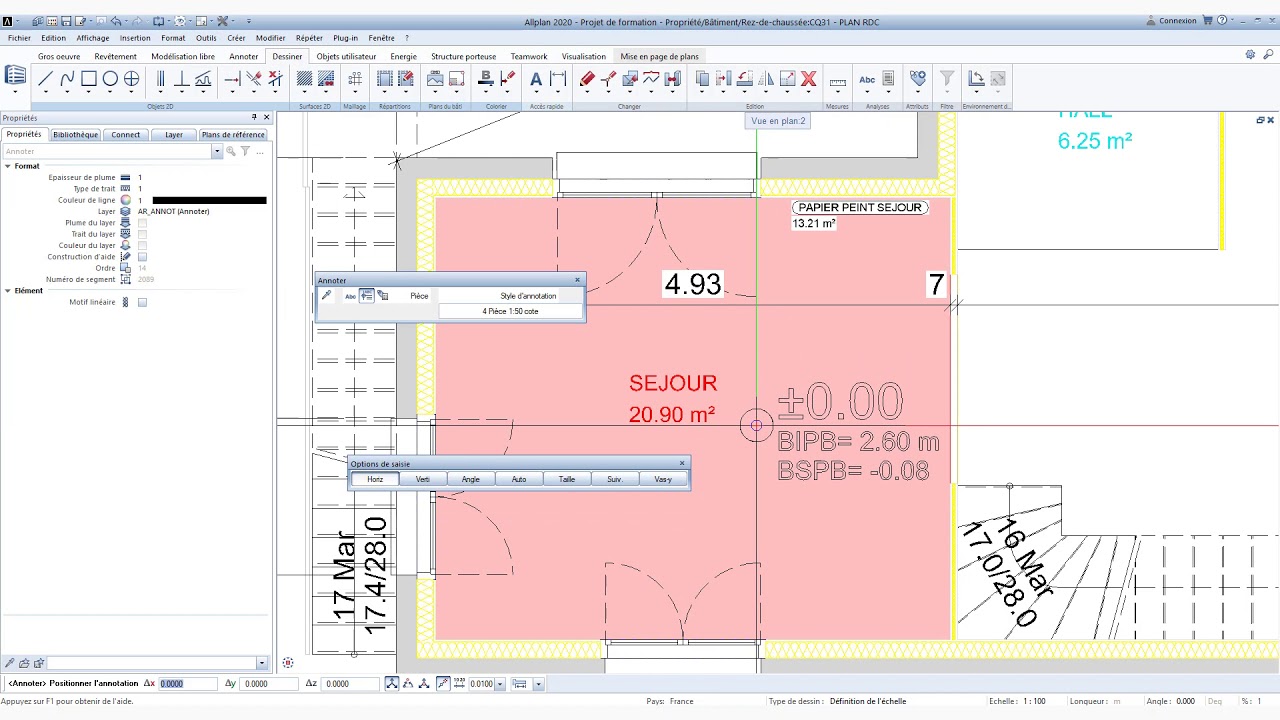The height and width of the screenshot is (720, 1280).
Task: Open dropdown arrow under Line tool
Action: pyautogui.click(x=45, y=93)
